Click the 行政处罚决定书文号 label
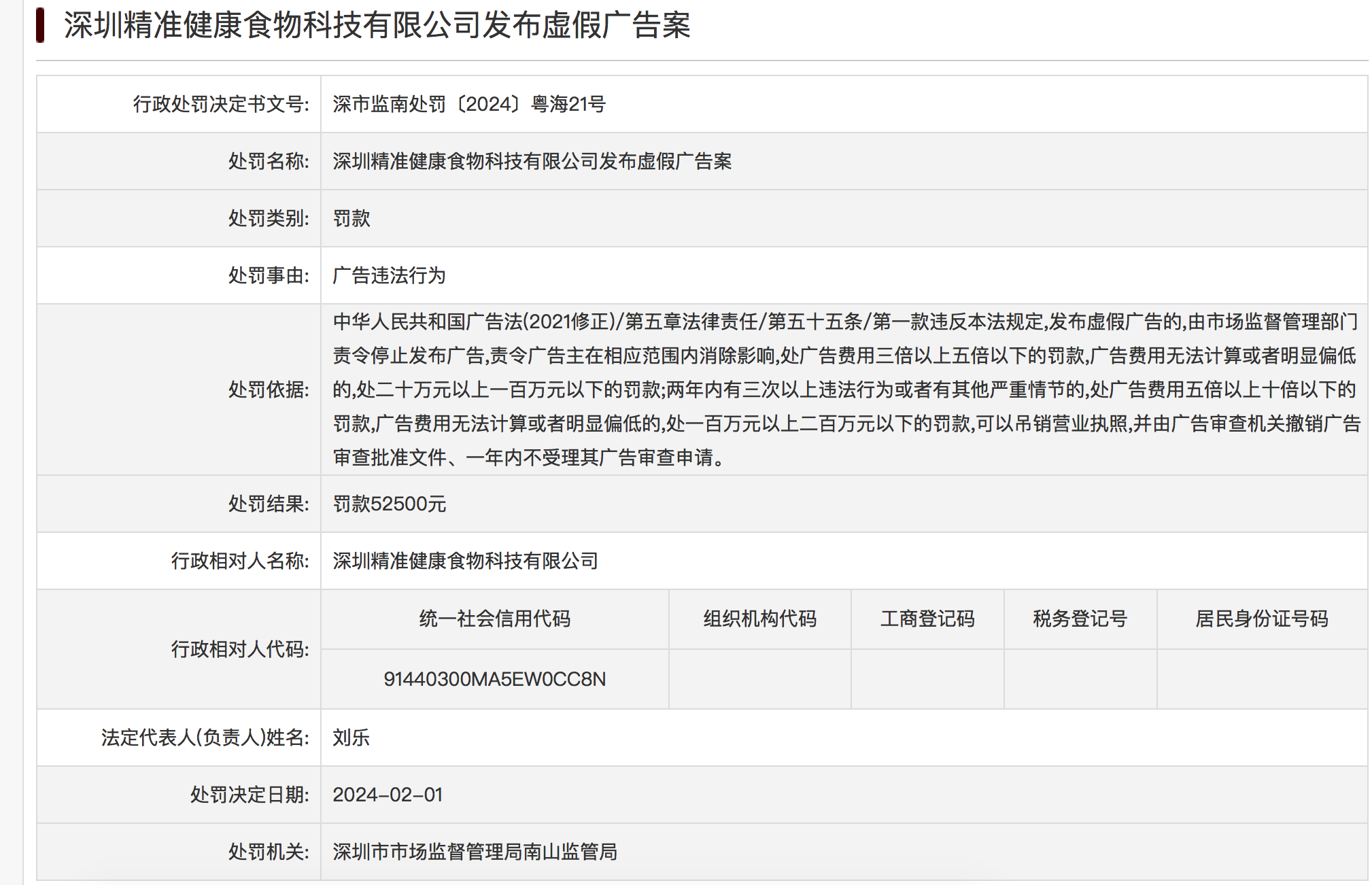Screen dimensions: 1372x885 click(x=221, y=104)
